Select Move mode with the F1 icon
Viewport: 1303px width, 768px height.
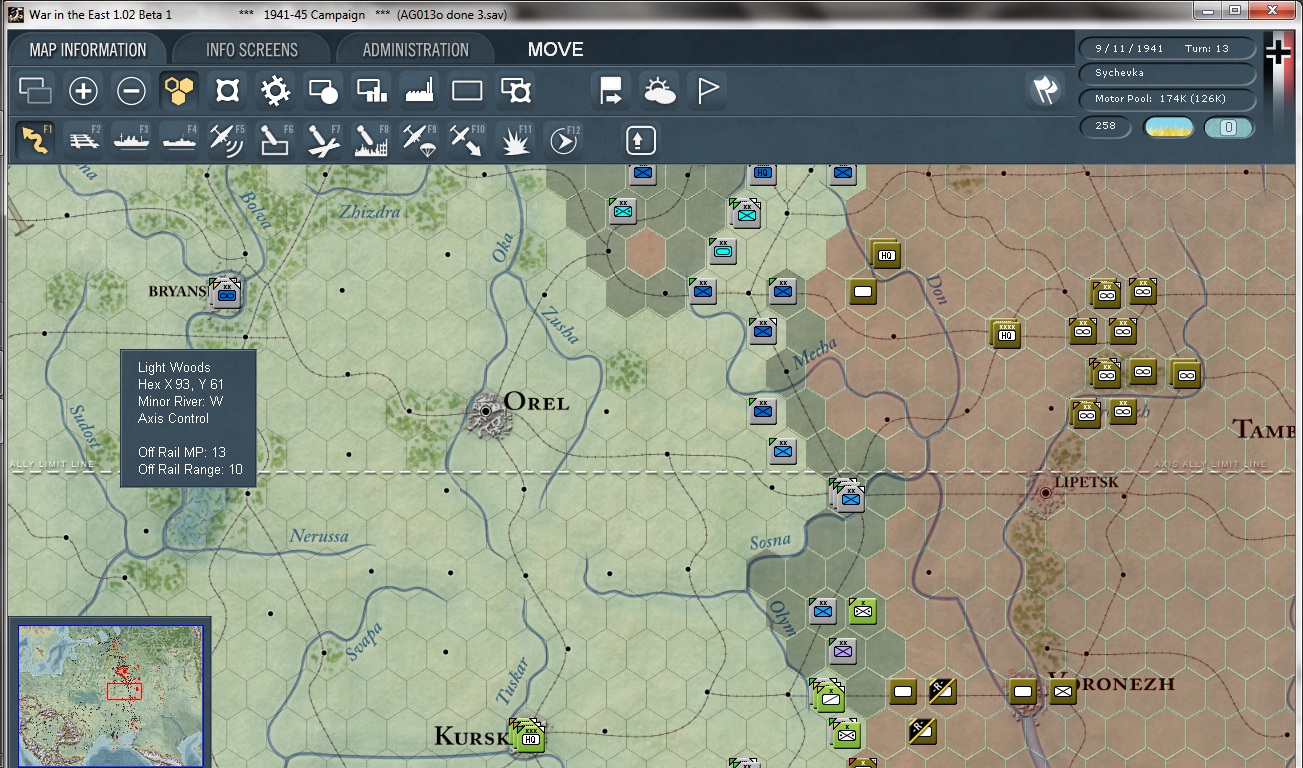point(36,140)
